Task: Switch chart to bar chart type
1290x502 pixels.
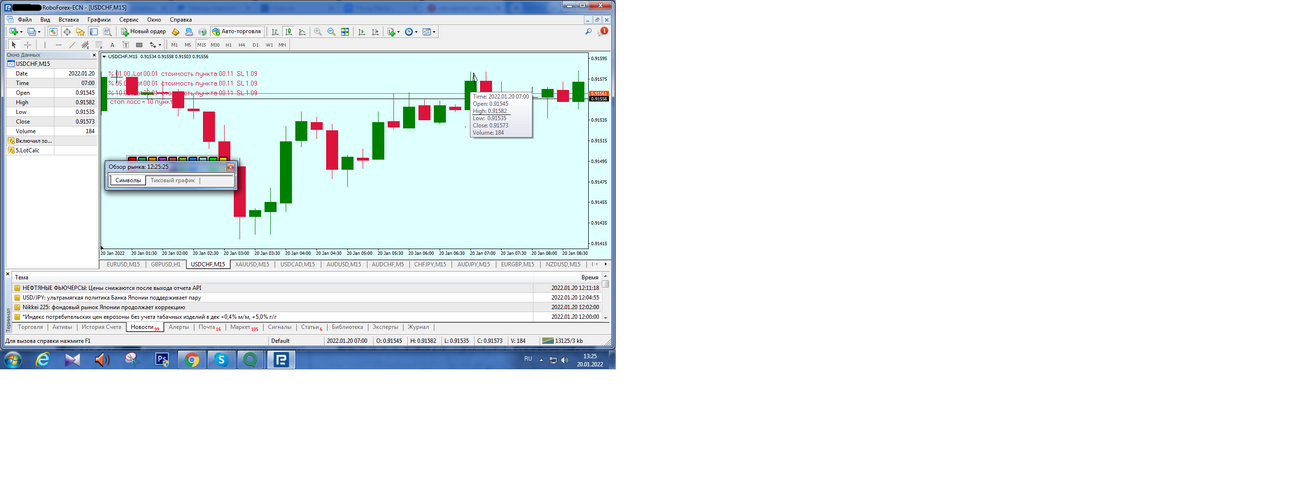Action: coord(275,32)
